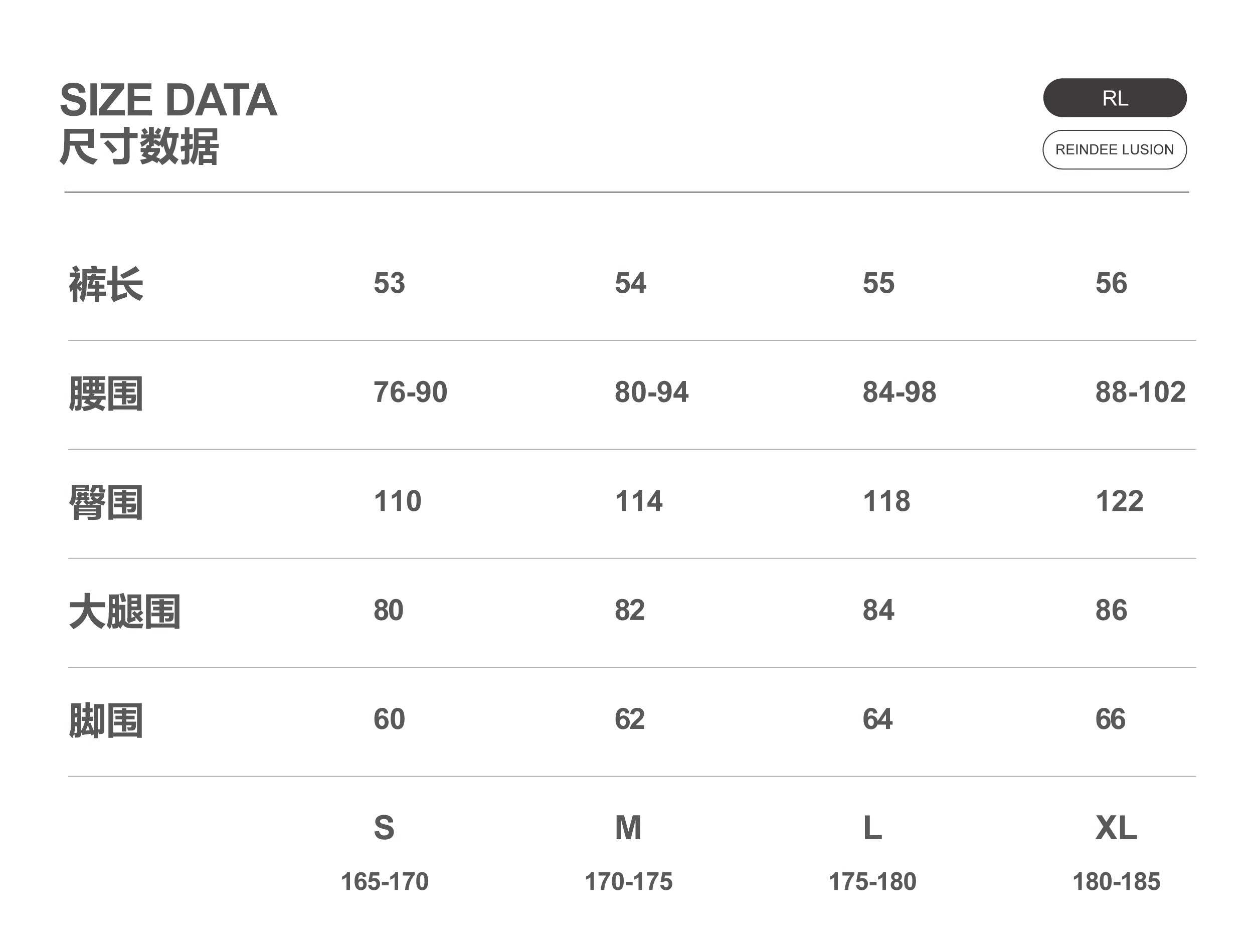Image resolution: width=1253 pixels, height=952 pixels.
Task: Click the 66 leg opening value
Action: click(1110, 719)
